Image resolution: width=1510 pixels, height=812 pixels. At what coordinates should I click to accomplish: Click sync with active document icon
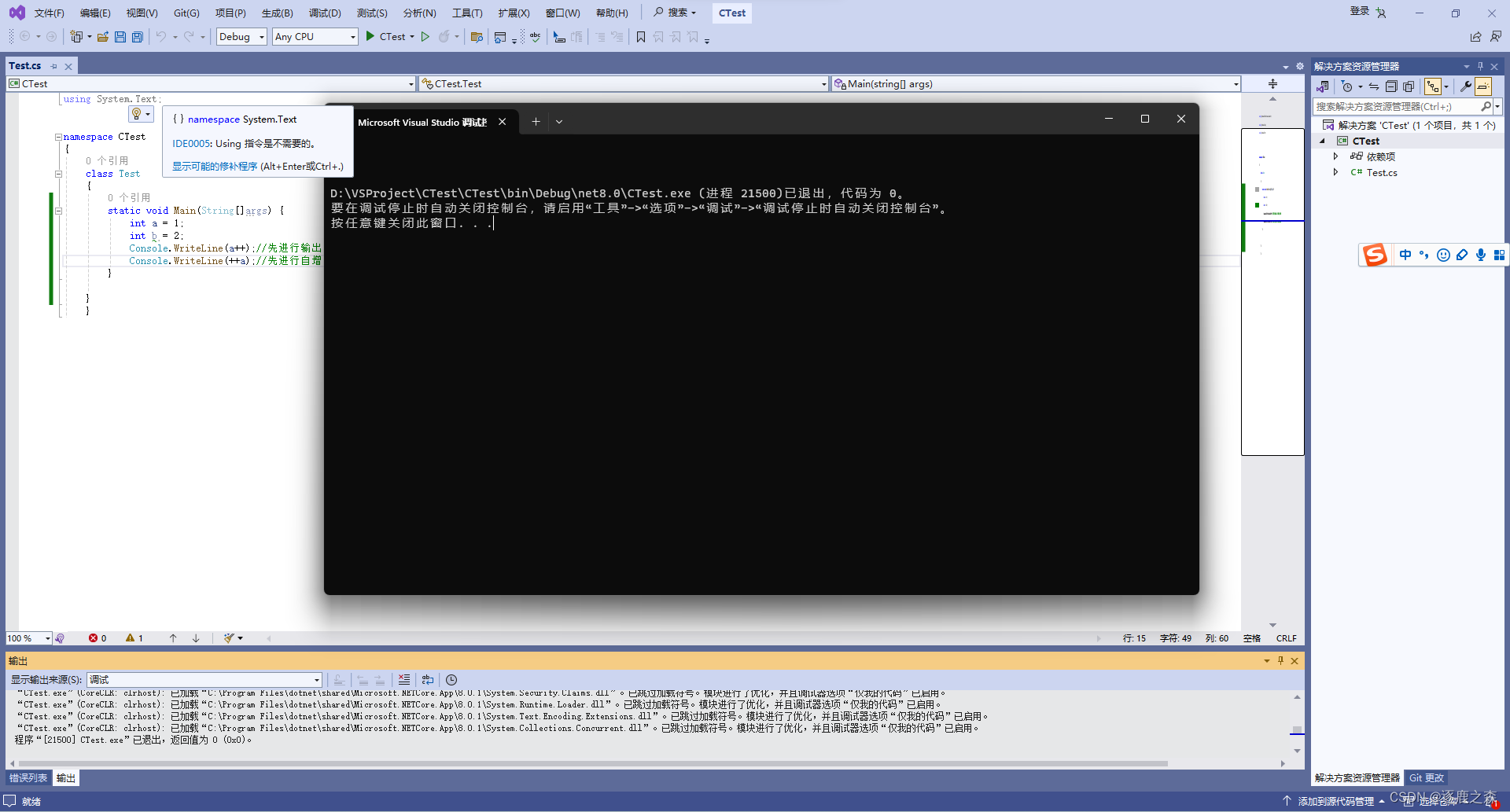coord(1374,86)
